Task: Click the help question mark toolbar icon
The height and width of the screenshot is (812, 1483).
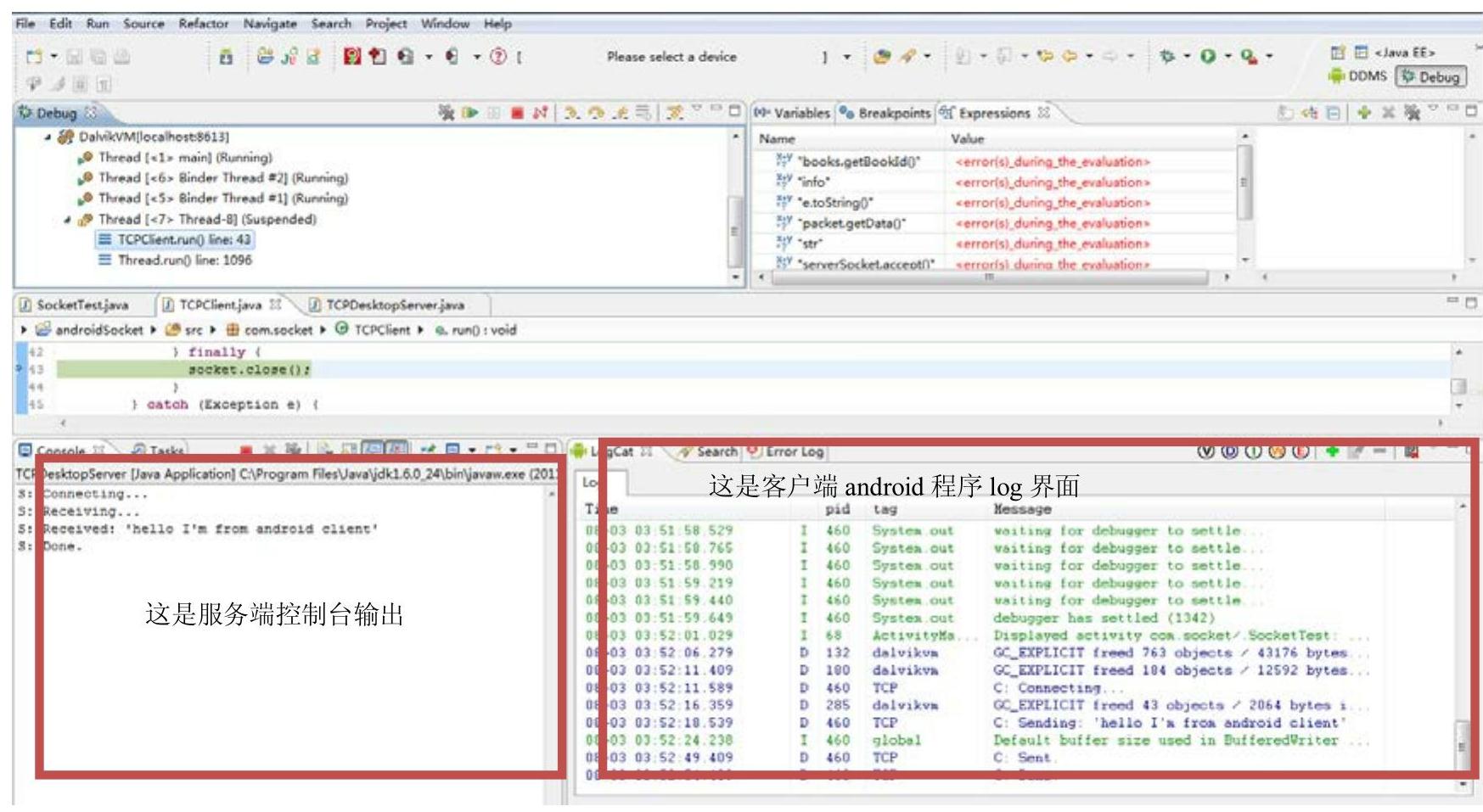Action: tap(498, 57)
